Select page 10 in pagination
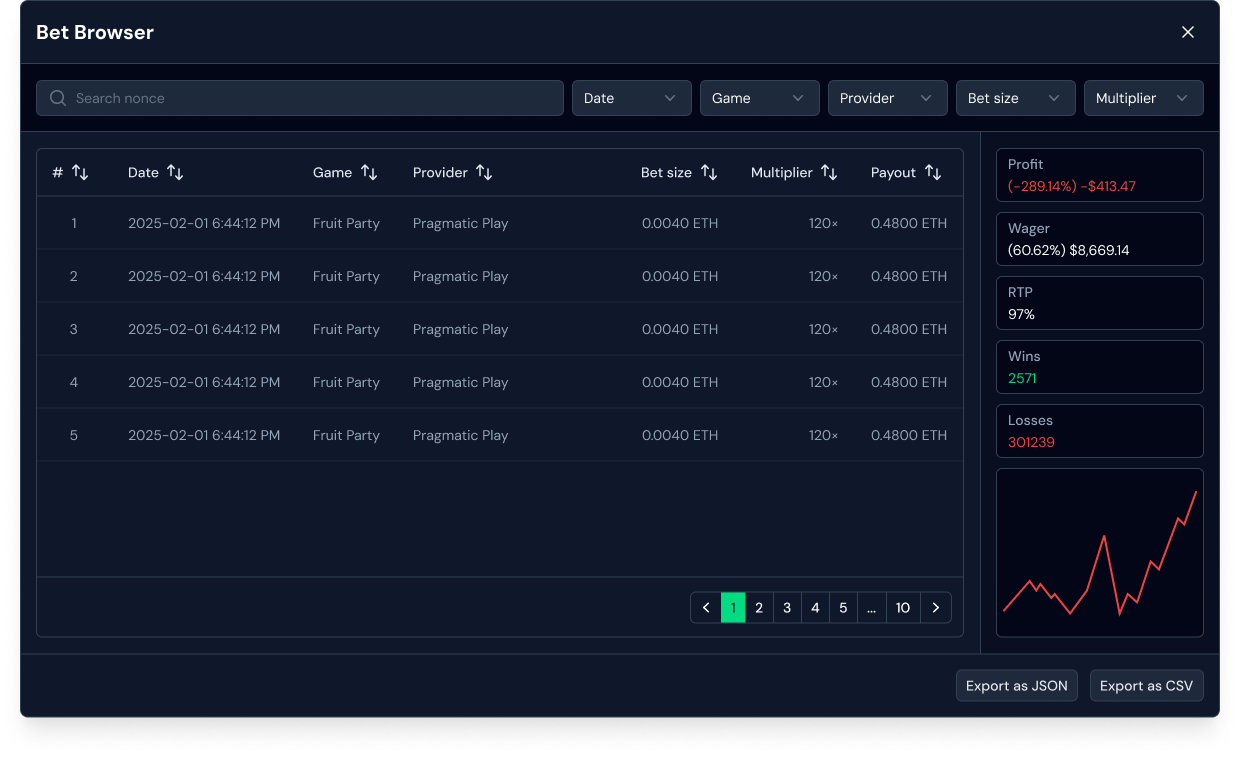 coord(903,608)
